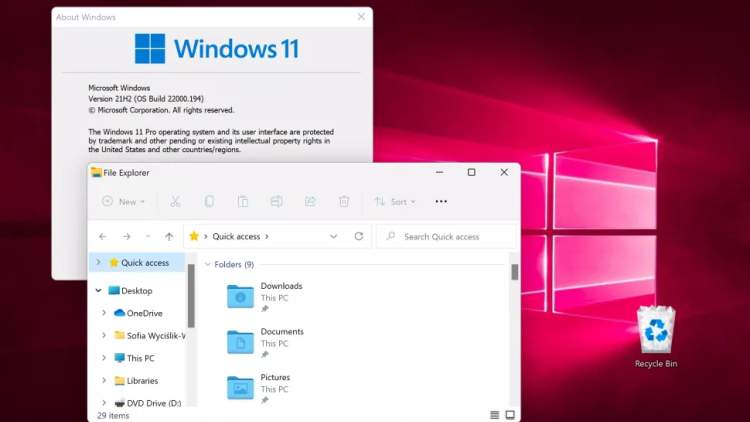Collapse the Desktop tree node
The height and width of the screenshot is (422, 750).
coord(99,290)
